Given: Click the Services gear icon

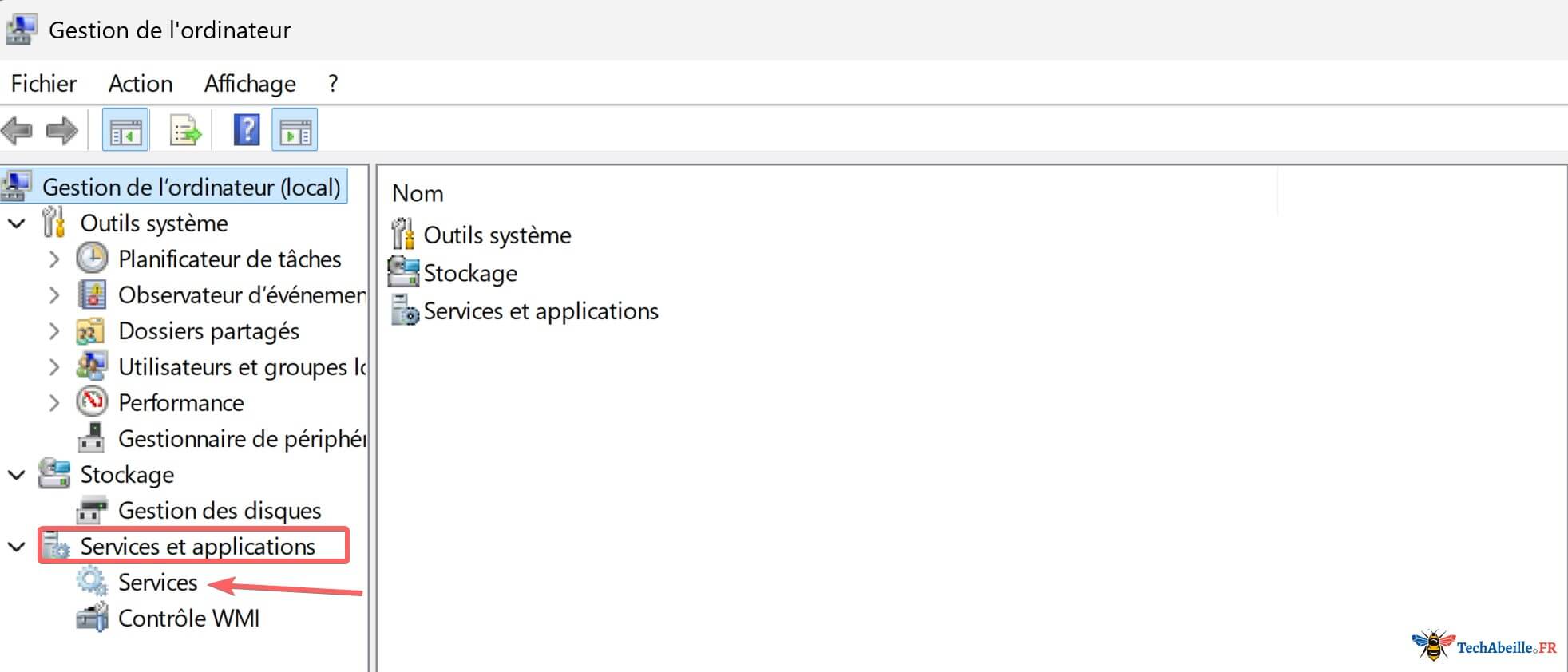Looking at the screenshot, I should [x=92, y=582].
